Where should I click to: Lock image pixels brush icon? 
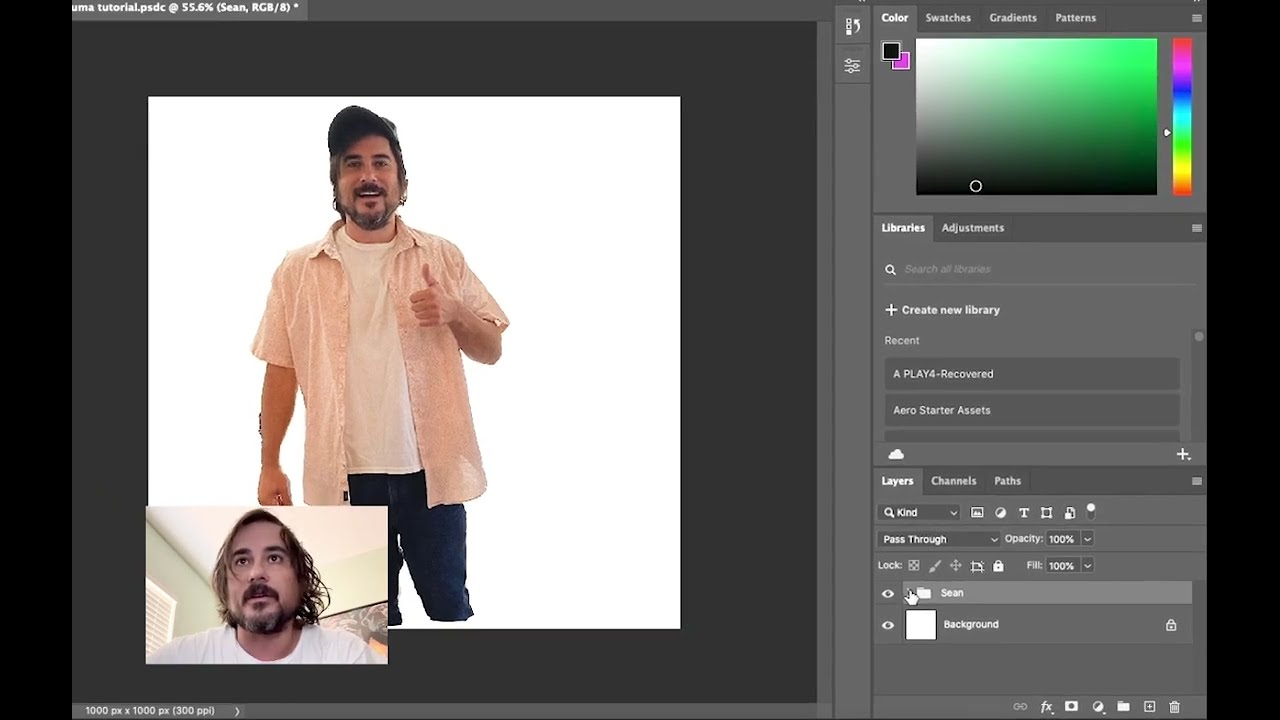pyautogui.click(x=934, y=566)
